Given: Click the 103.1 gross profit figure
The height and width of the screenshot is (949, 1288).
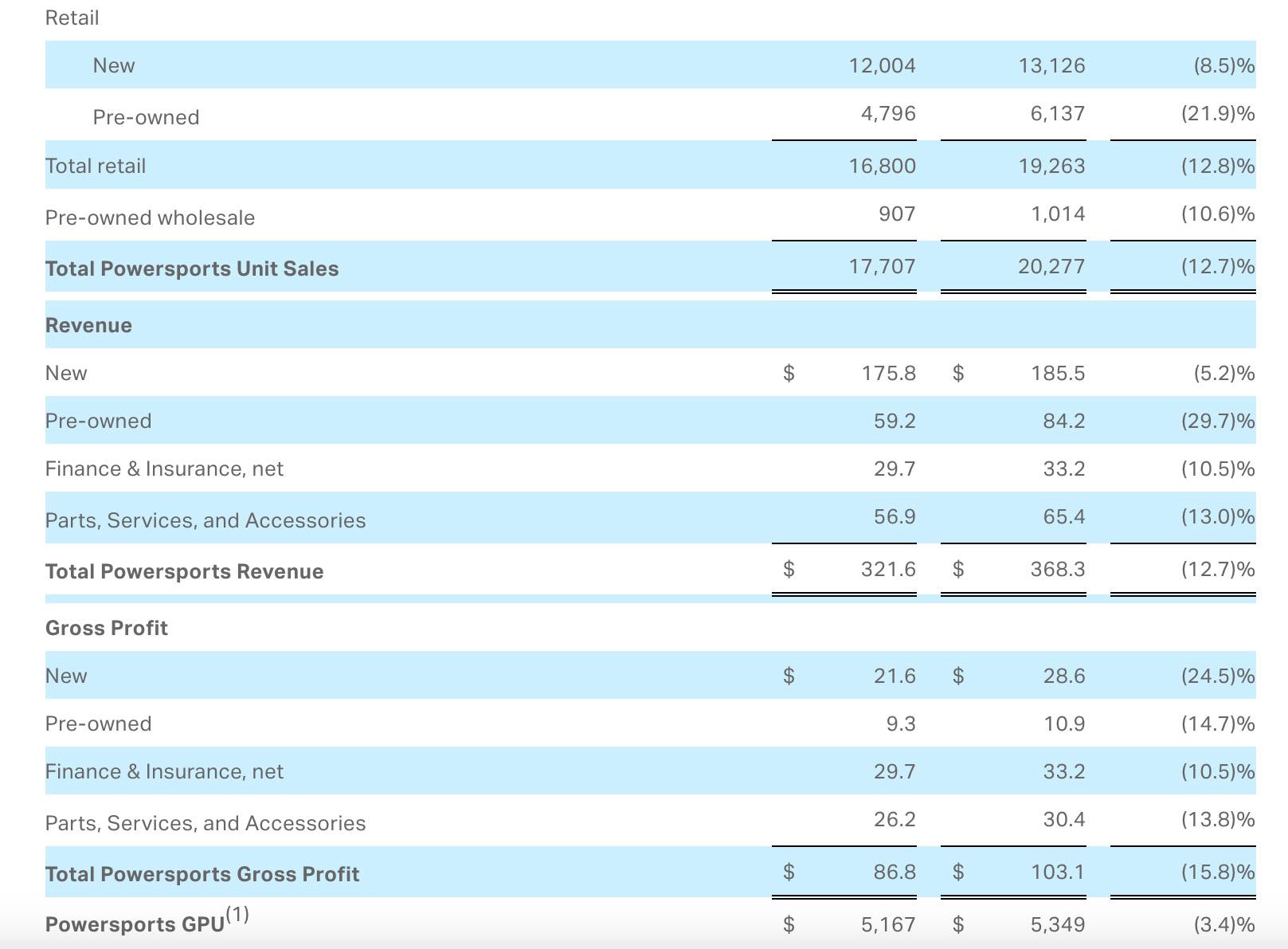Looking at the screenshot, I should [x=1058, y=872].
